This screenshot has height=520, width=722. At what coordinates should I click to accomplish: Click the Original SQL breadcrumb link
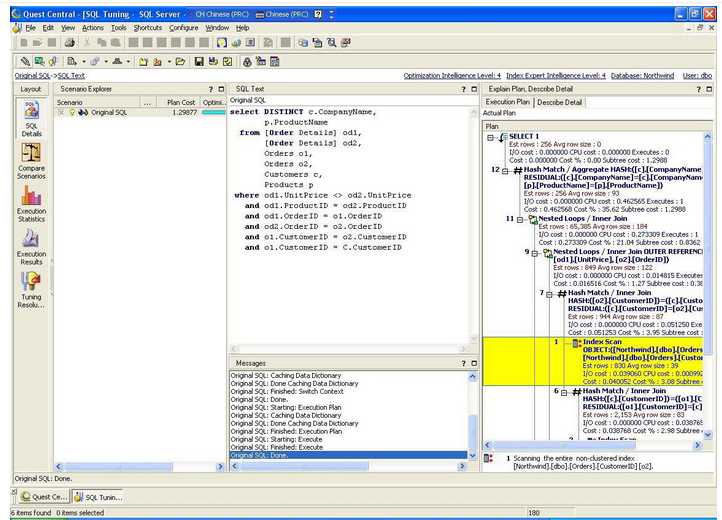click(32, 76)
